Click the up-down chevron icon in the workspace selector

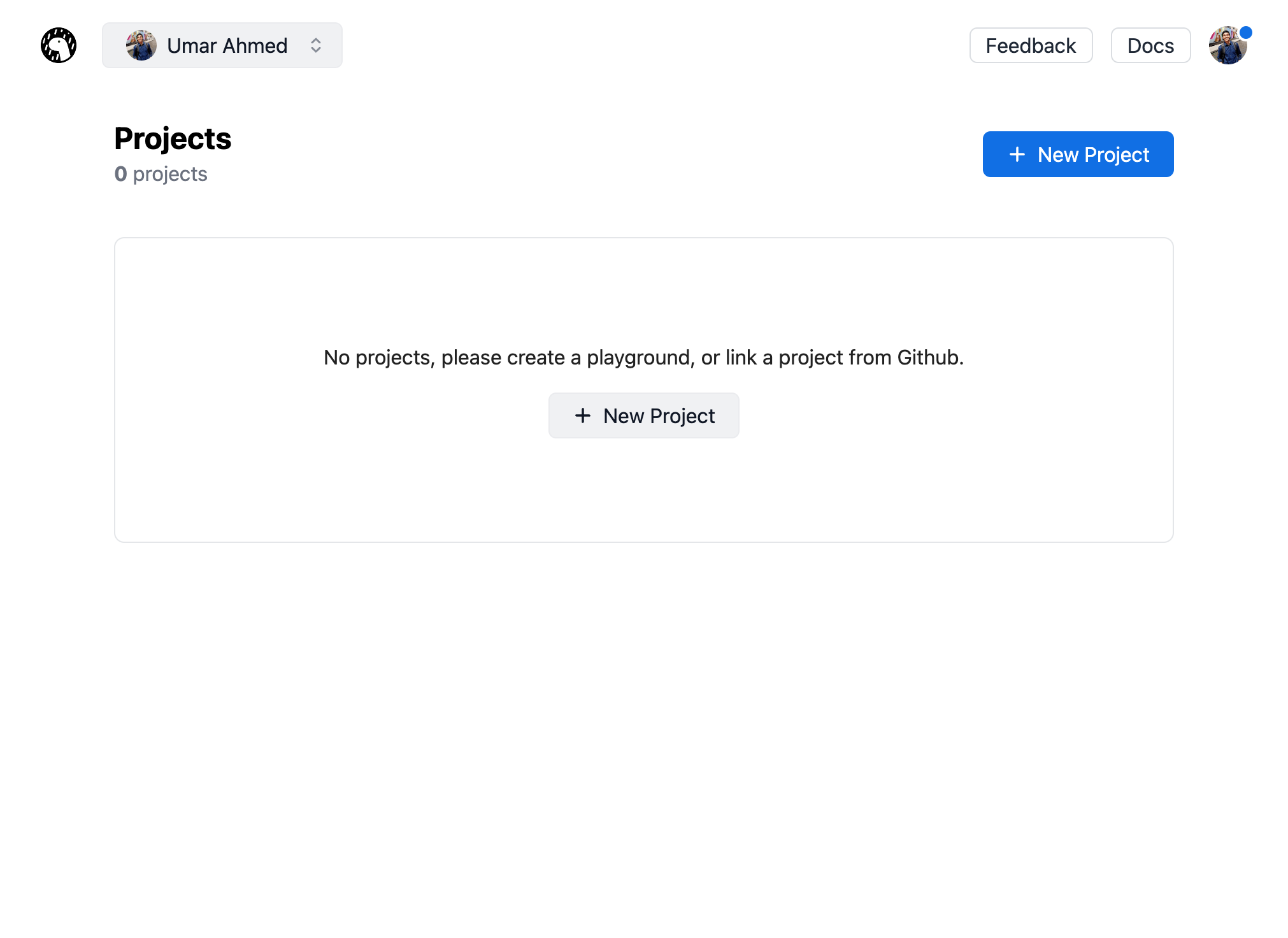tap(317, 45)
